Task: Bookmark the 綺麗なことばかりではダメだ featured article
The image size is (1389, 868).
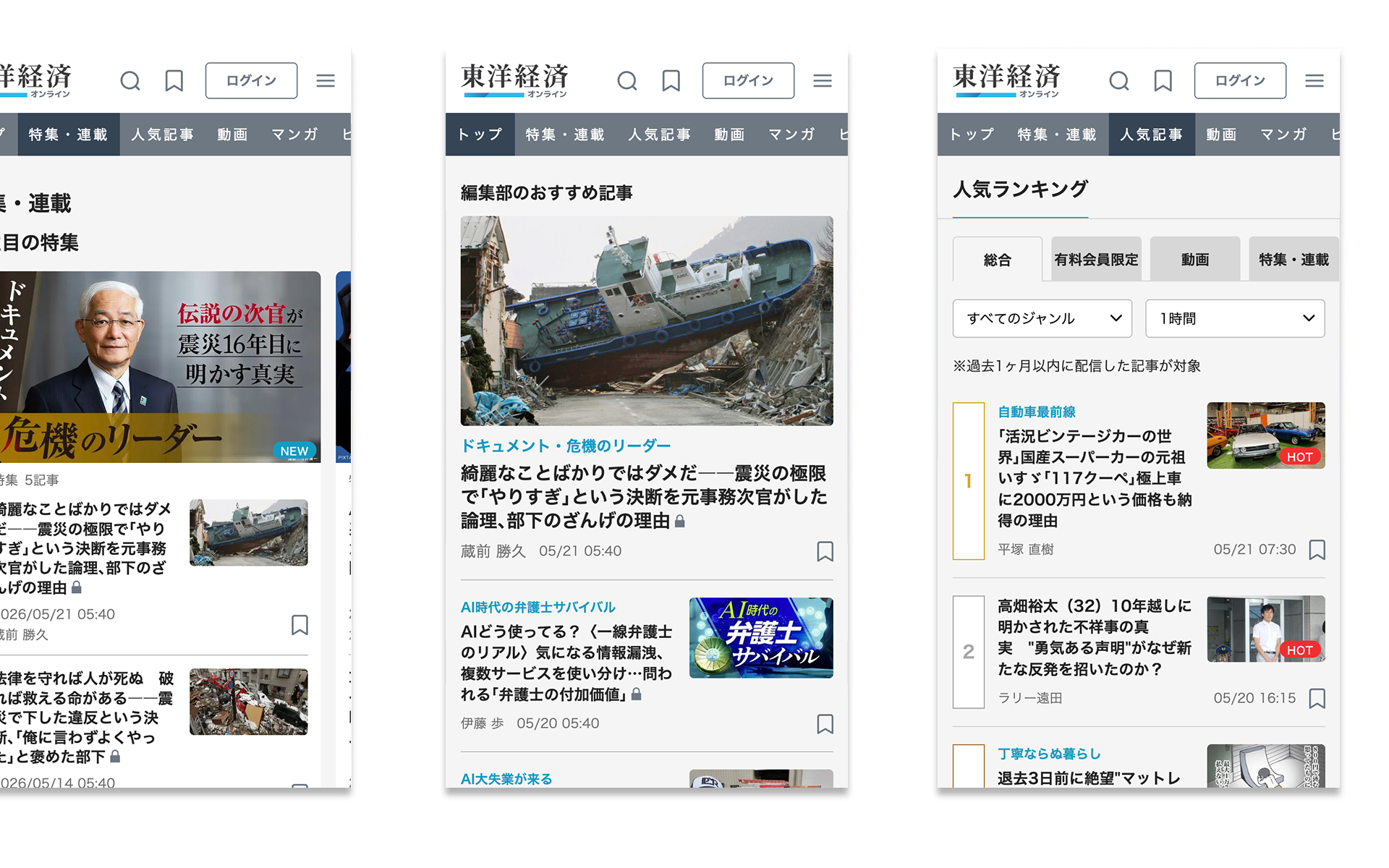Action: [825, 551]
